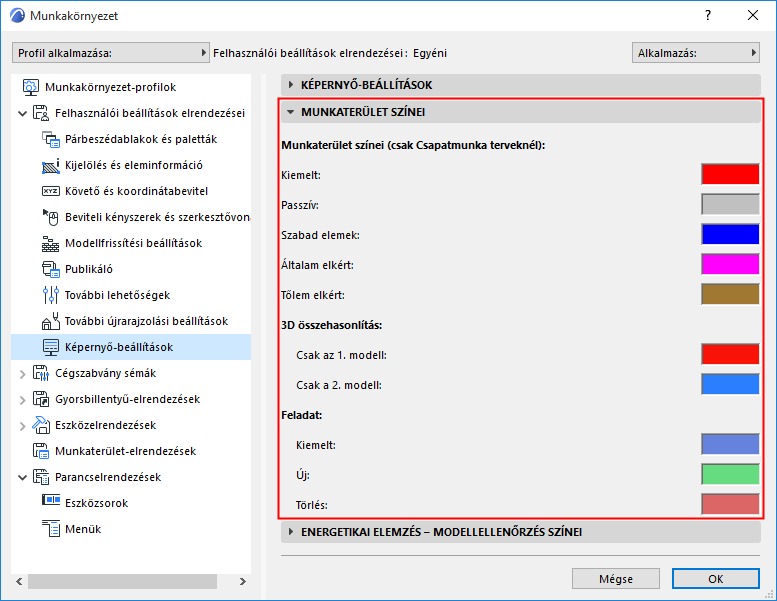Click the További újrarajzolási beállítások icon
Image resolution: width=777 pixels, height=601 pixels.
(51, 321)
